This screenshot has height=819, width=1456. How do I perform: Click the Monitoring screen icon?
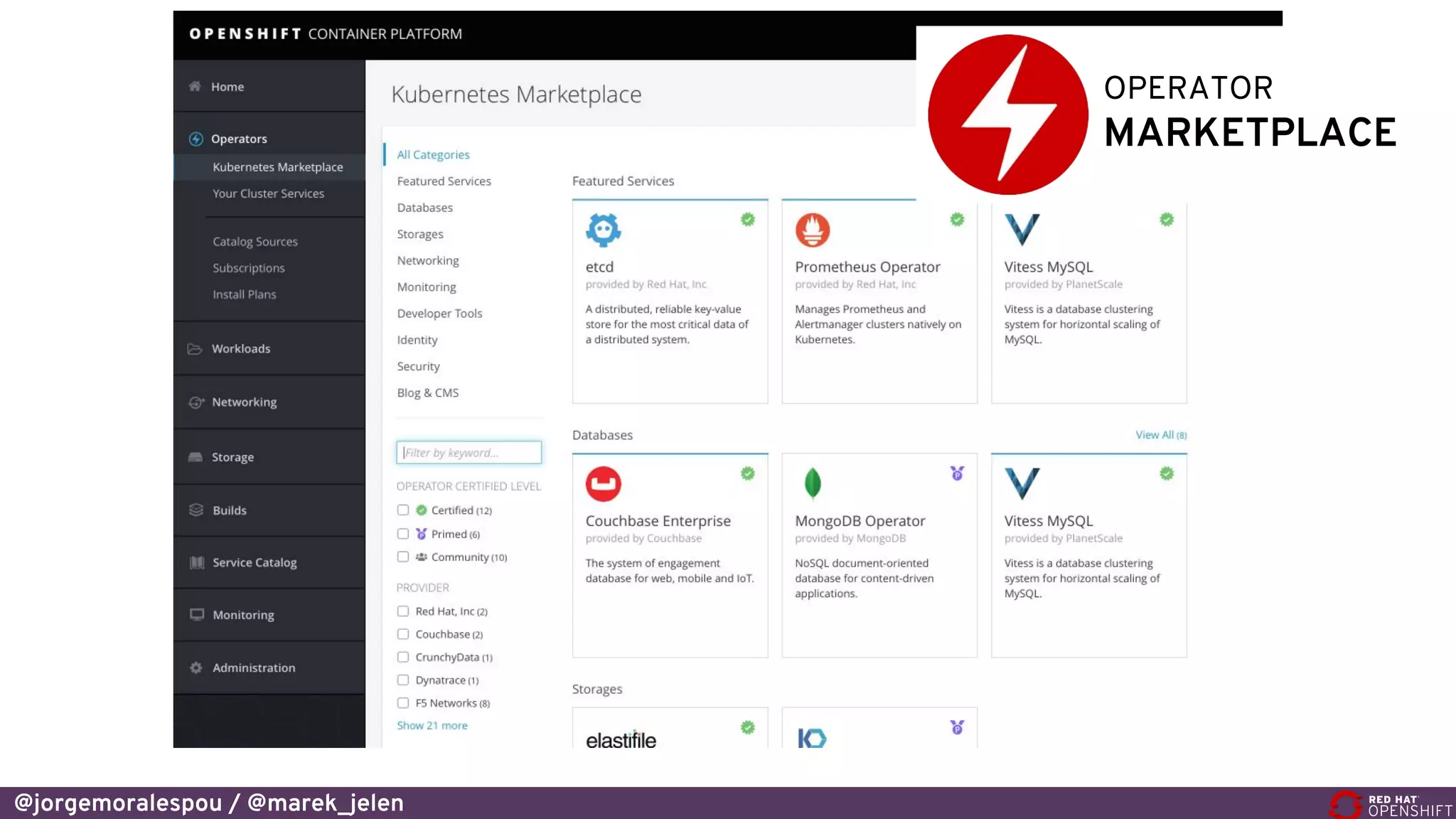click(x=197, y=614)
